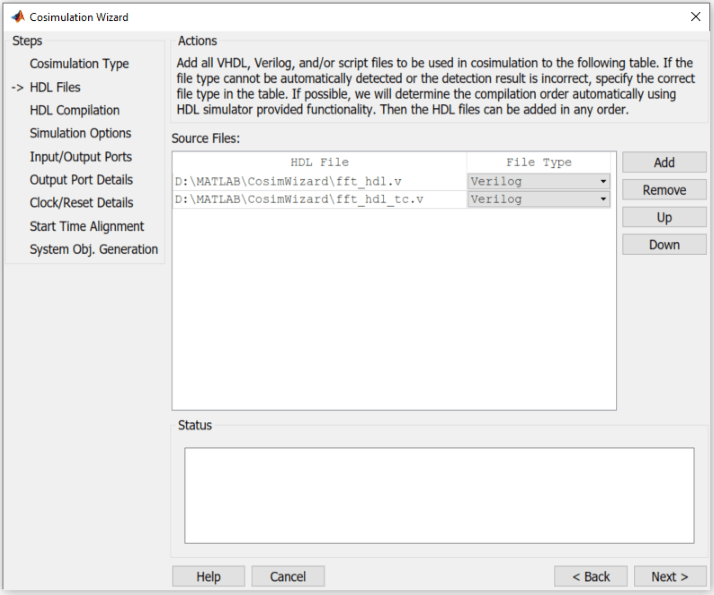Select Simulation Options step

tap(80, 133)
